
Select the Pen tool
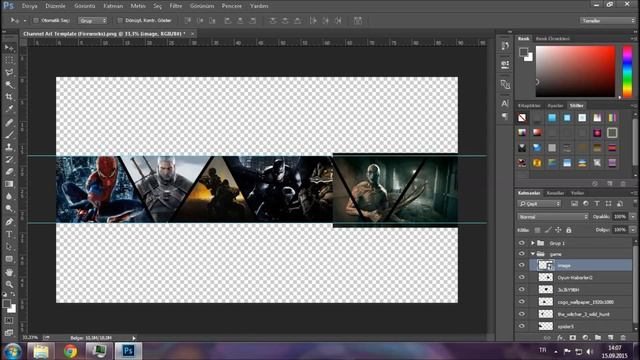click(x=9, y=222)
